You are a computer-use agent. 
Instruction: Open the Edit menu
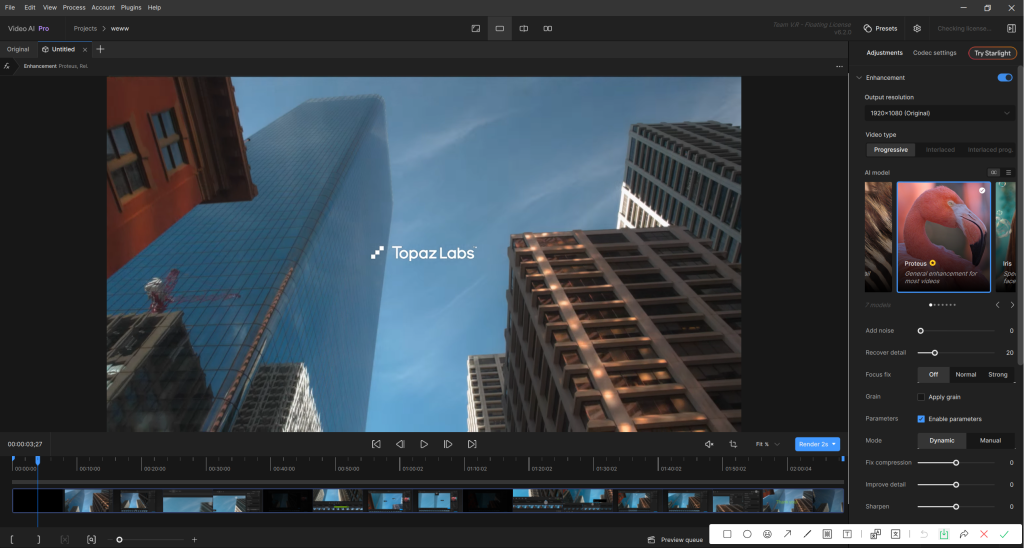pyautogui.click(x=30, y=7)
